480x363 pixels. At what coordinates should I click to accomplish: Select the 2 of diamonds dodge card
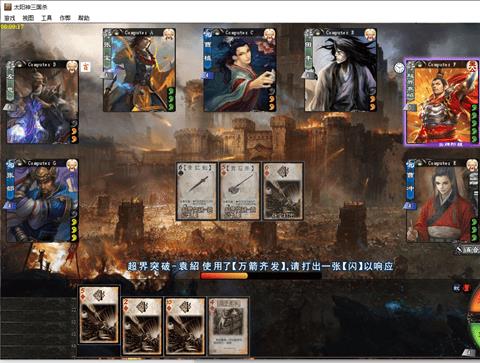tap(142, 326)
